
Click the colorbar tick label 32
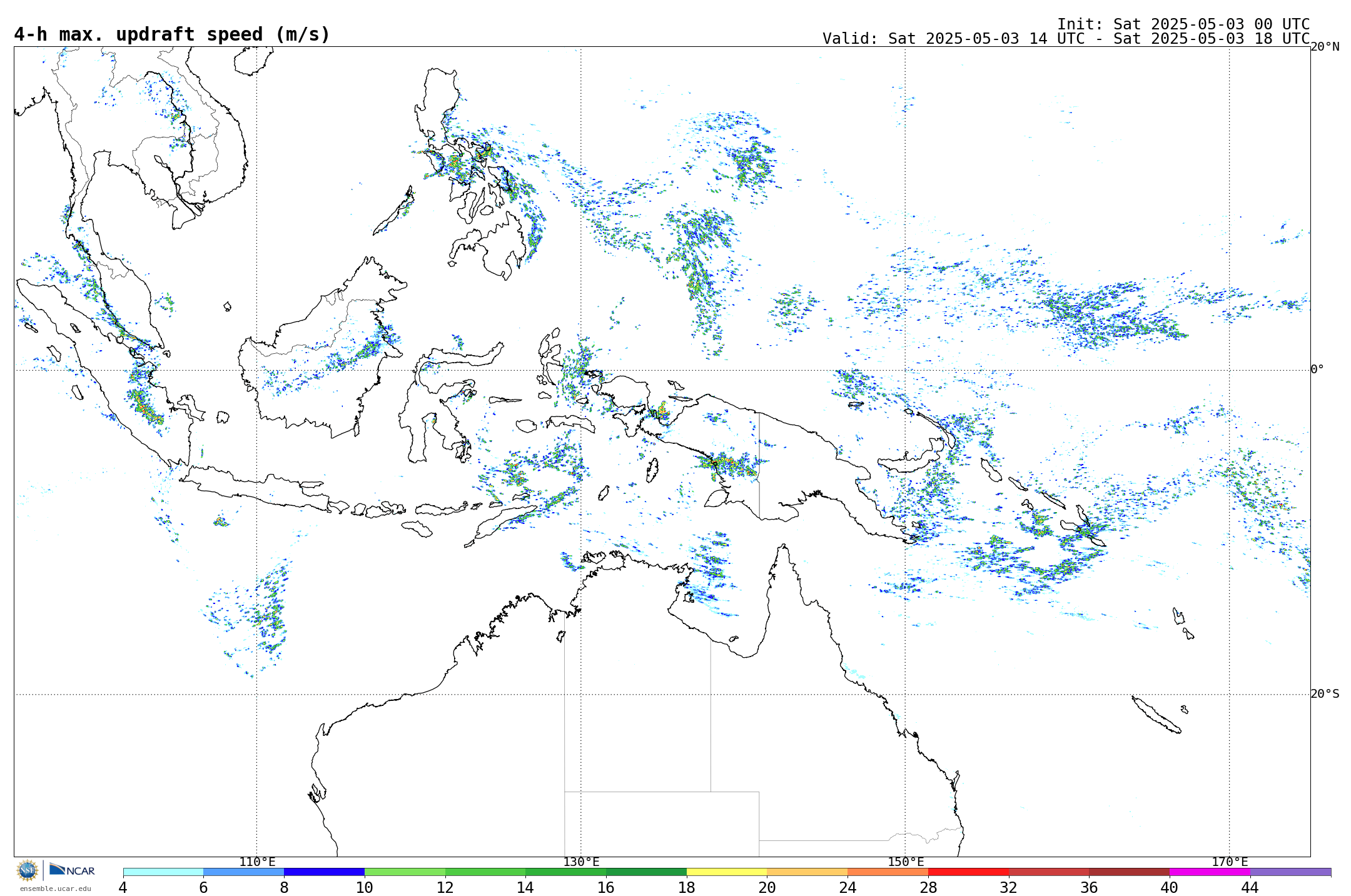pyautogui.click(x=1009, y=888)
